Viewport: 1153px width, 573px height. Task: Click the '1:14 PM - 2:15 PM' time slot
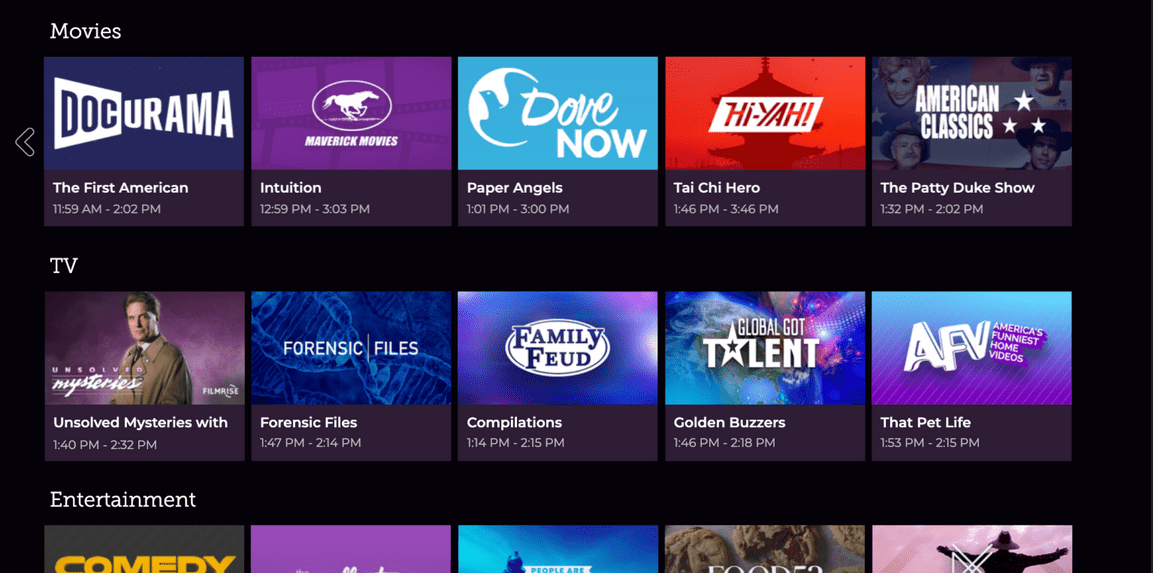[515, 443]
